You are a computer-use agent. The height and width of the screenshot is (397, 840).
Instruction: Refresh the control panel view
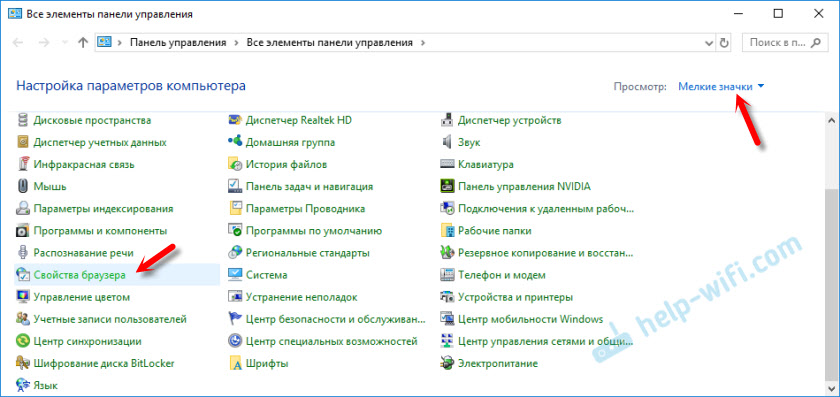pyautogui.click(x=725, y=43)
